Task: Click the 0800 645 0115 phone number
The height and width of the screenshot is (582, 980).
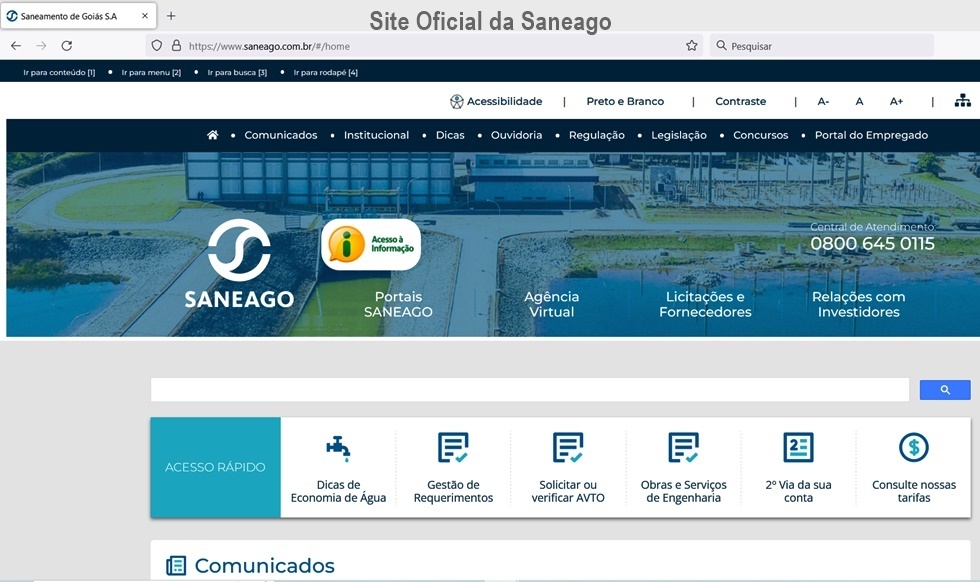Action: [872, 244]
